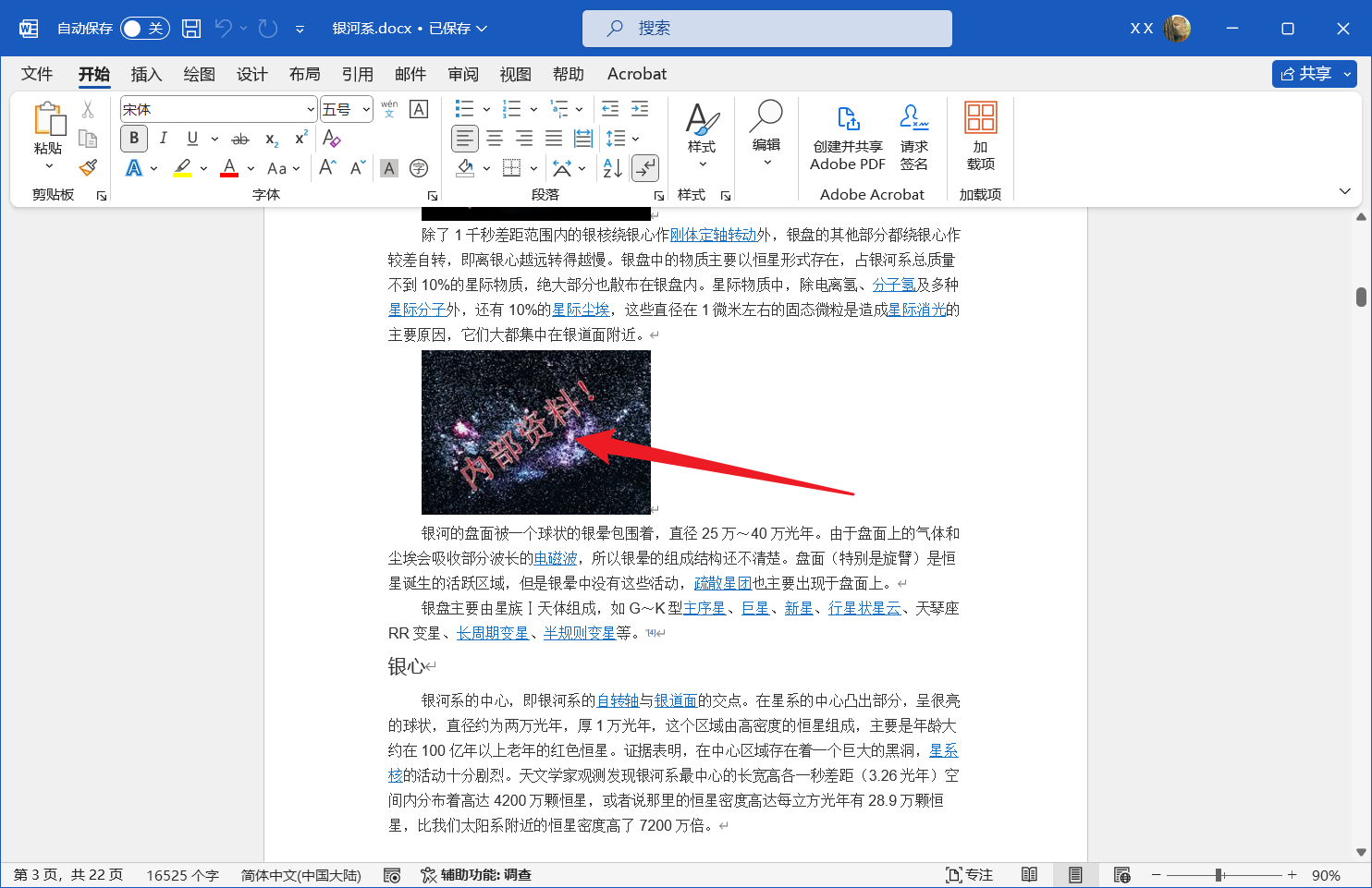This screenshot has width=1372, height=888.
Task: Switch to the 插入 (Insert) tab
Action: pos(146,74)
